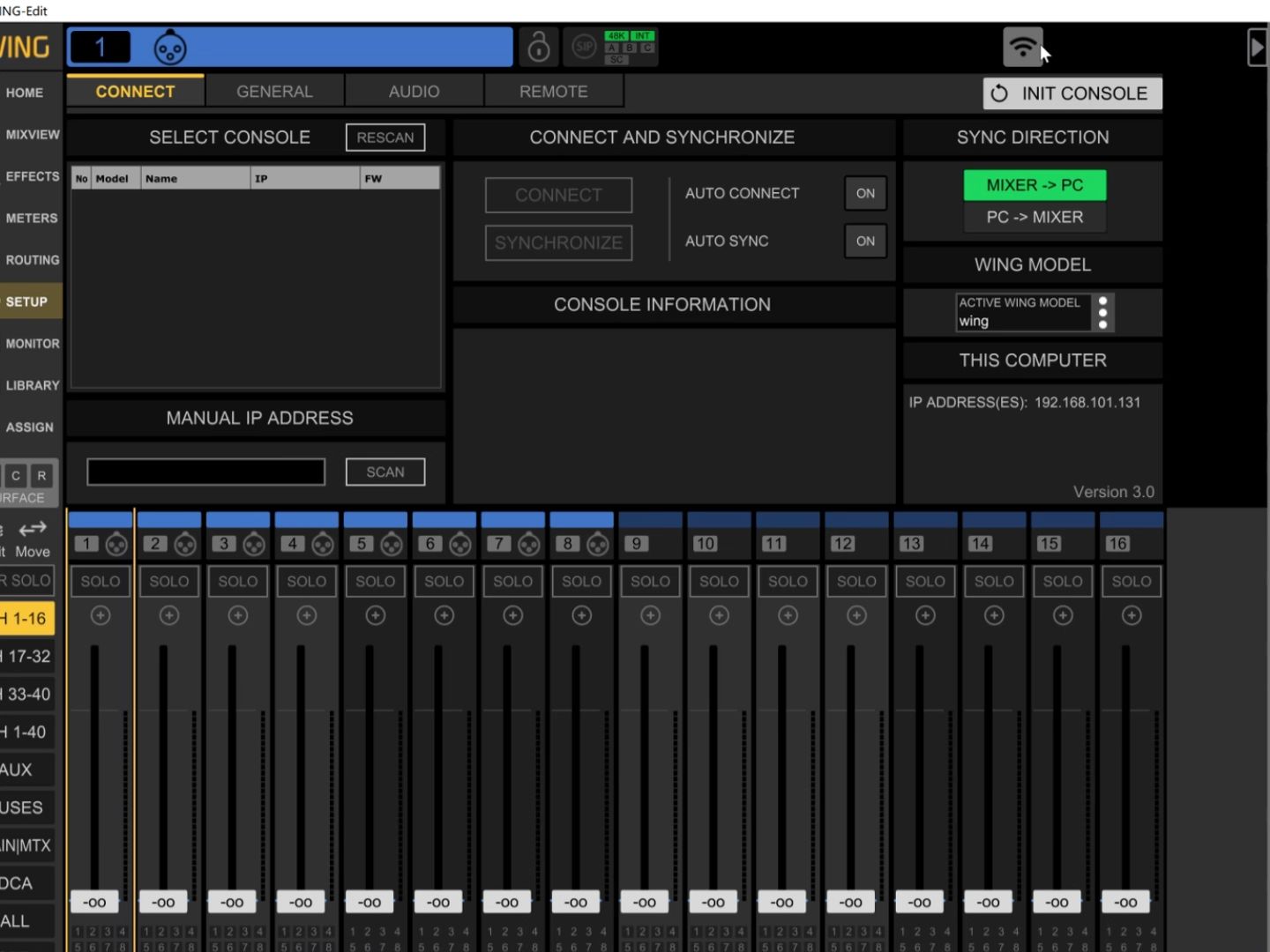Click the channel 1 fader handle
Viewport: 1270px width, 952px height.
(x=94, y=902)
